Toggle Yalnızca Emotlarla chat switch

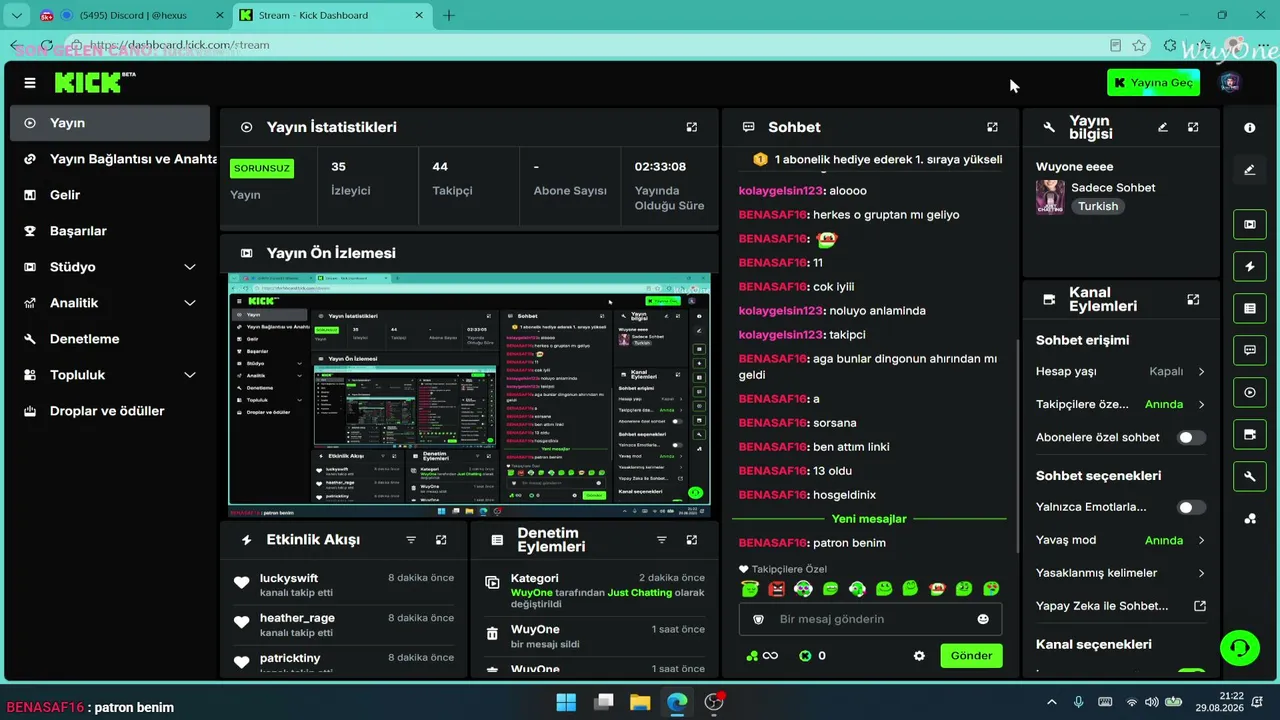click(x=1191, y=507)
